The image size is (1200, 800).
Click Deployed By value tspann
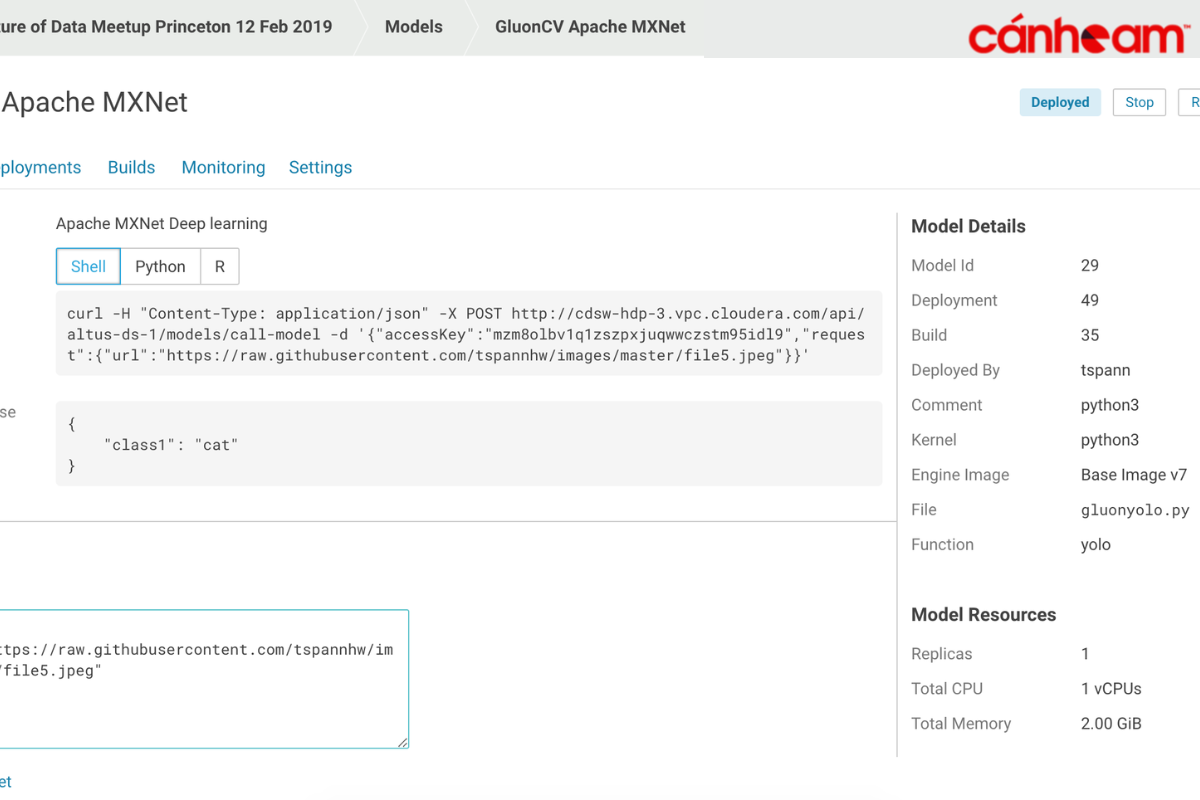[x=1105, y=370]
